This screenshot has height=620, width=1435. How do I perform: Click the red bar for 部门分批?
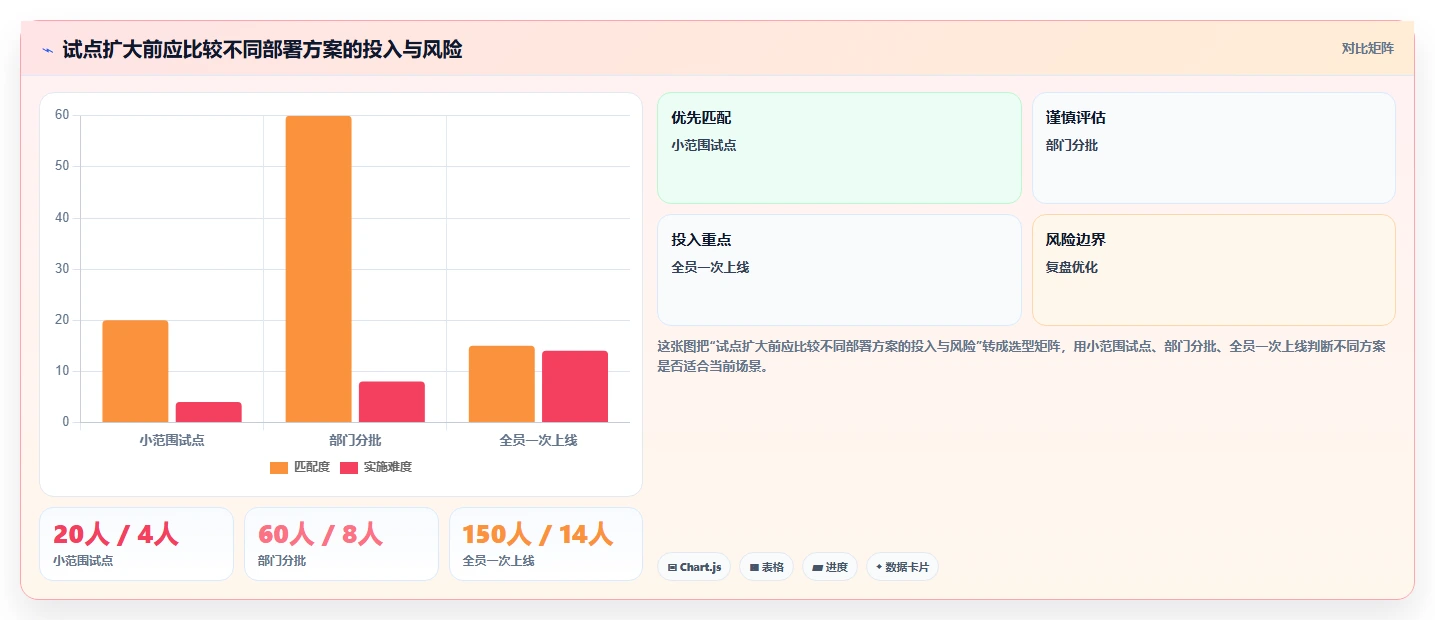(391, 402)
